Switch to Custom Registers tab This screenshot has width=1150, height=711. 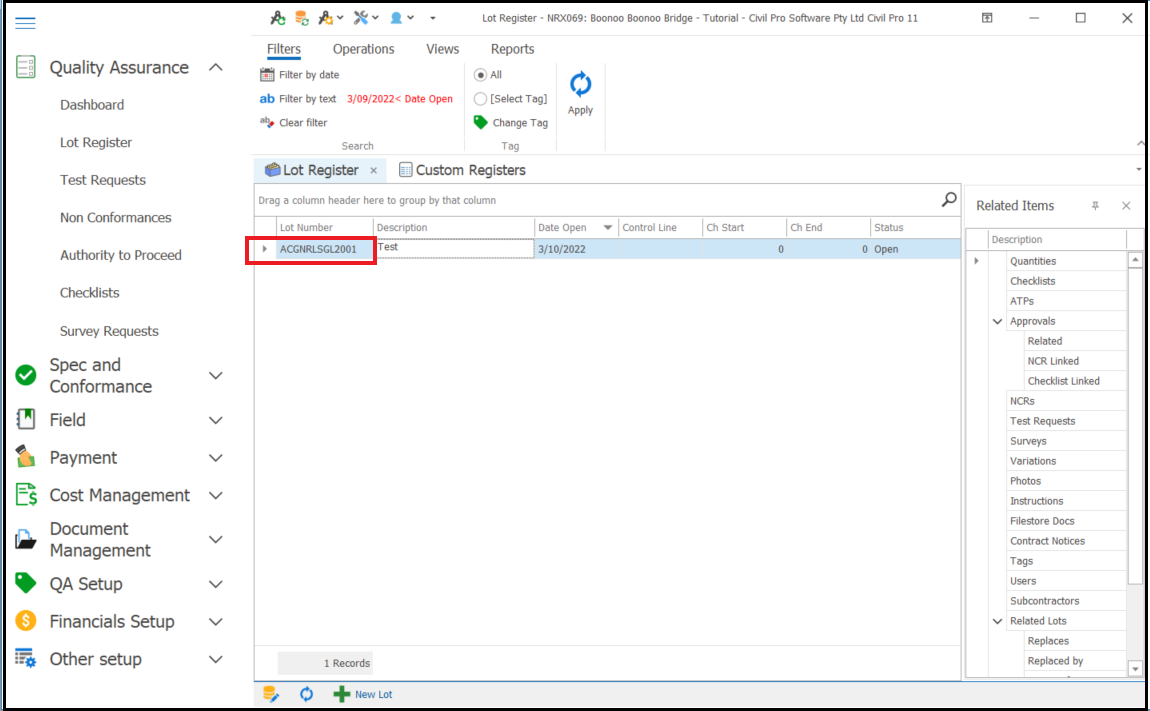(x=461, y=170)
